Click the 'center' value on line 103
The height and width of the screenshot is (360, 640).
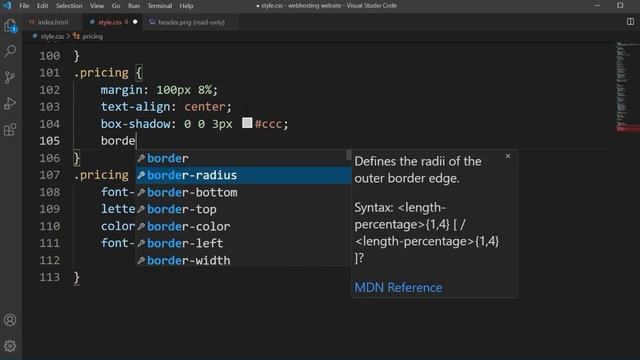204,107
